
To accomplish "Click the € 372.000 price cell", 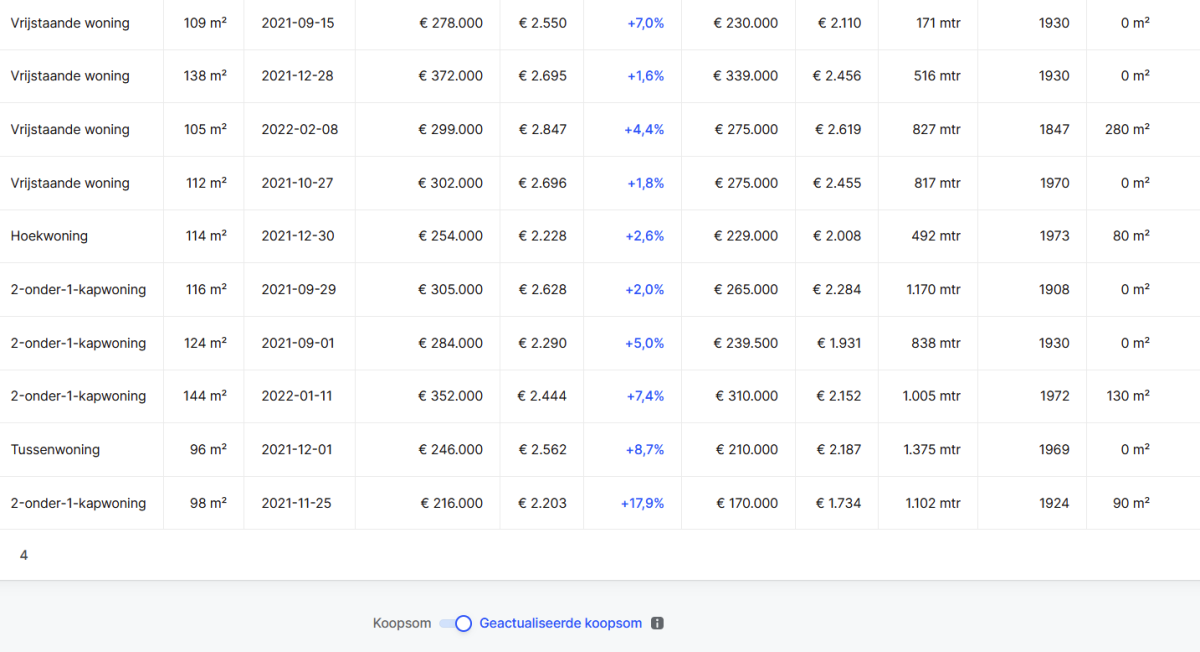I will point(450,76).
